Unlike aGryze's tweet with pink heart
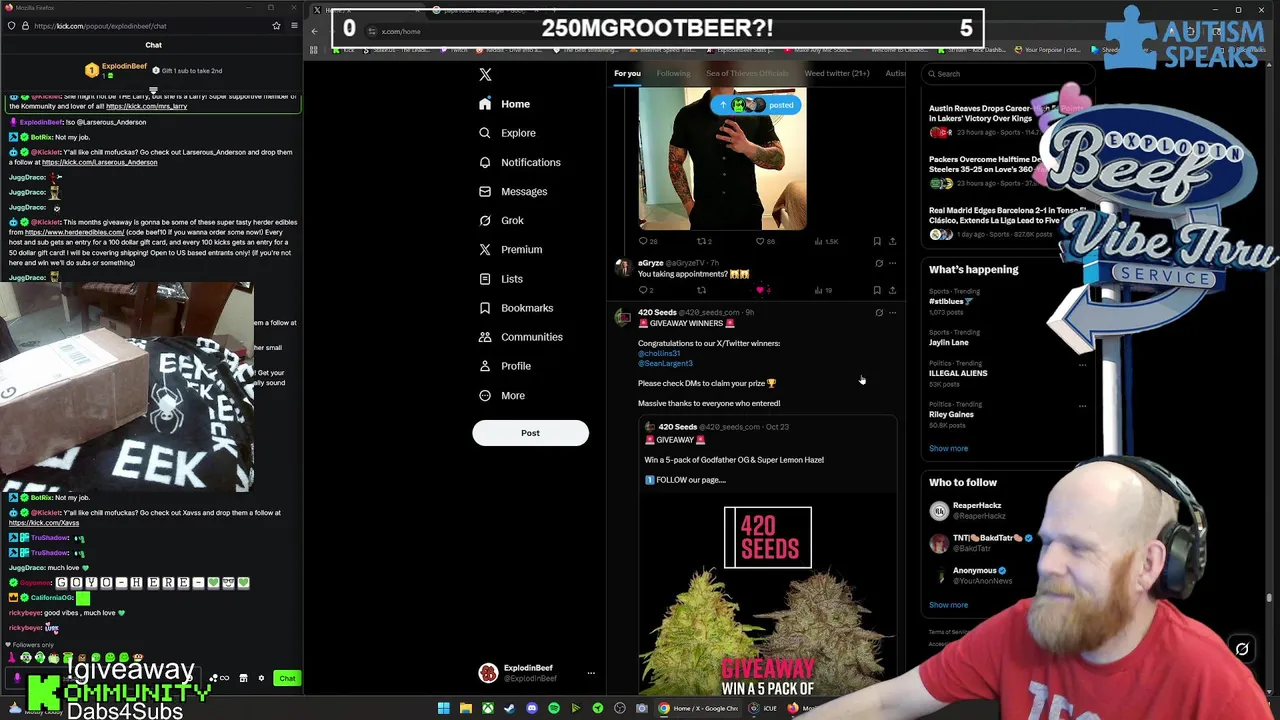The height and width of the screenshot is (720, 1280). point(761,290)
